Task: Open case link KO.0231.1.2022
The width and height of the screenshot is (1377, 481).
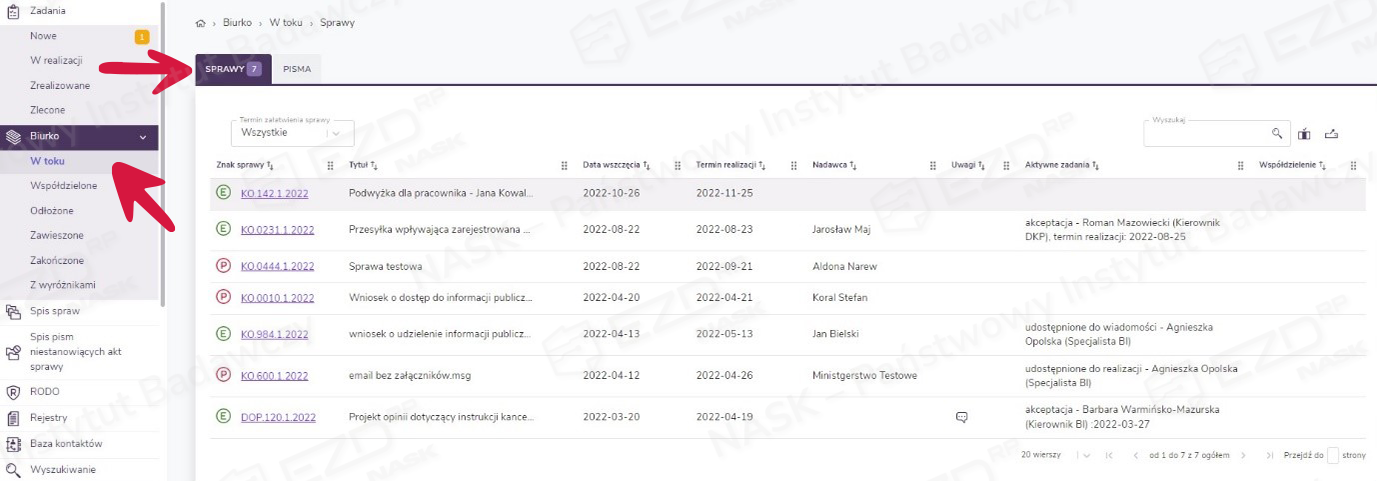Action: pyautogui.click(x=277, y=230)
